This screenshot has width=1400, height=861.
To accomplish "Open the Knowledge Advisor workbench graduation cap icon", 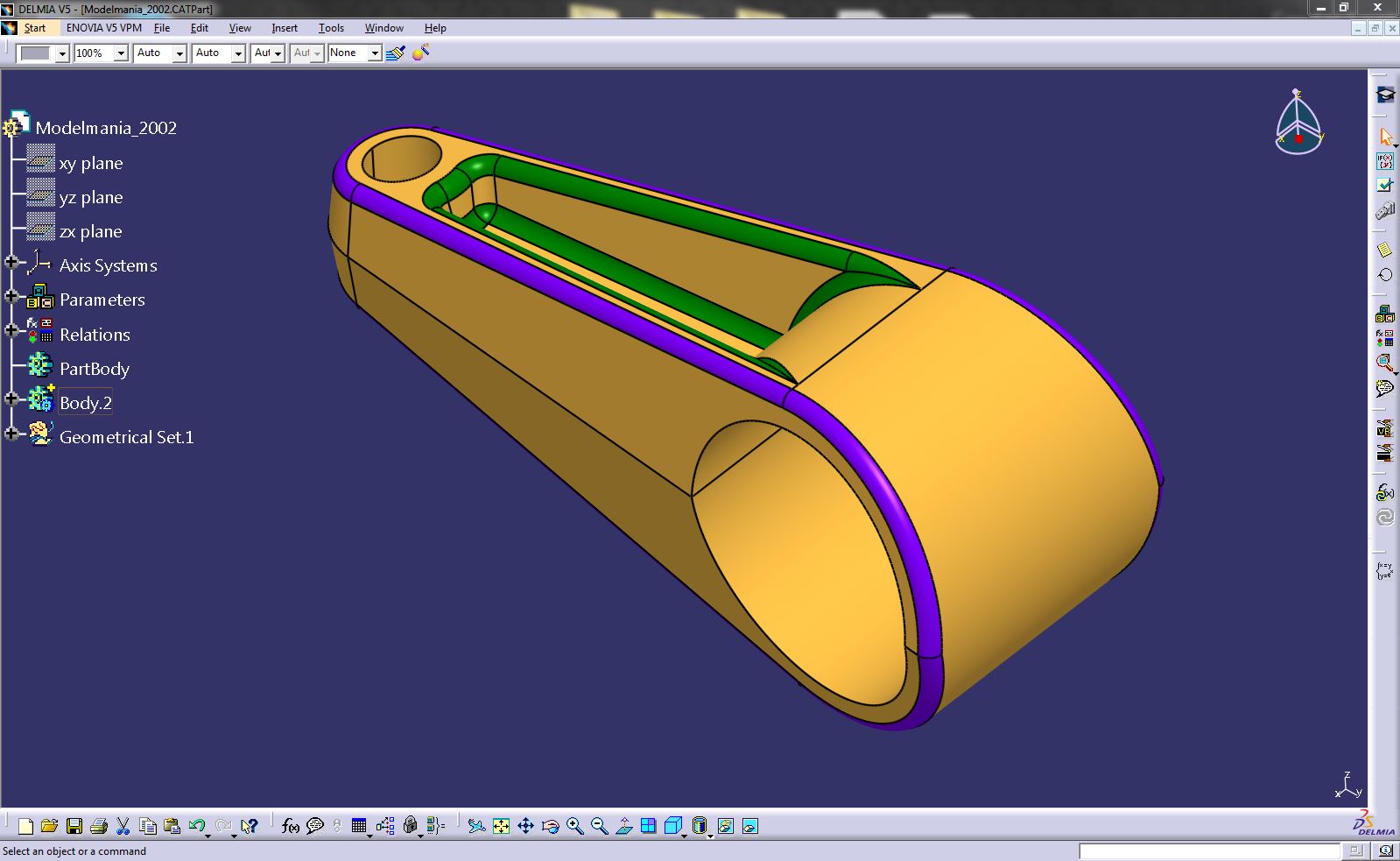I will tap(1384, 95).
